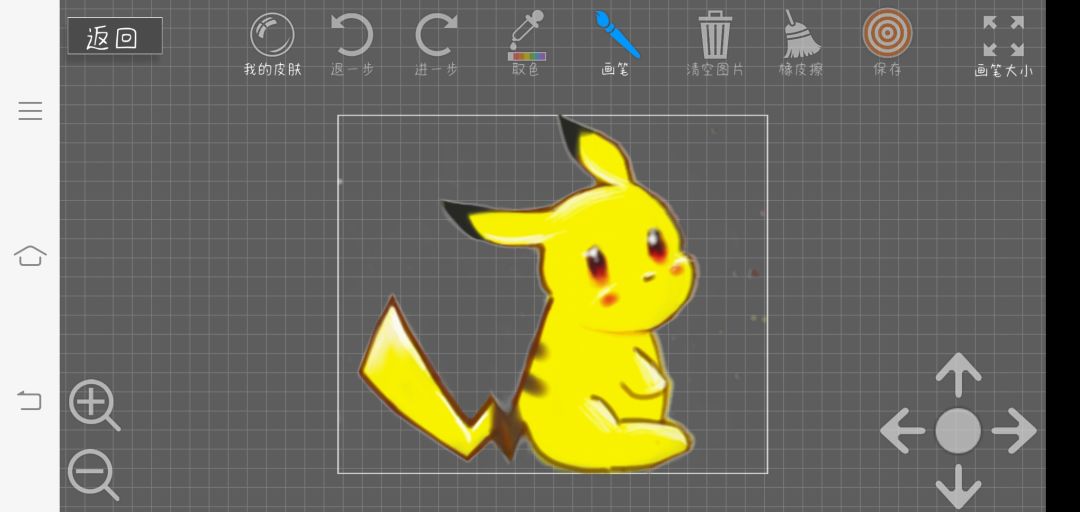
Task: Open 画笔大小 brush size control
Action: coord(1004,37)
